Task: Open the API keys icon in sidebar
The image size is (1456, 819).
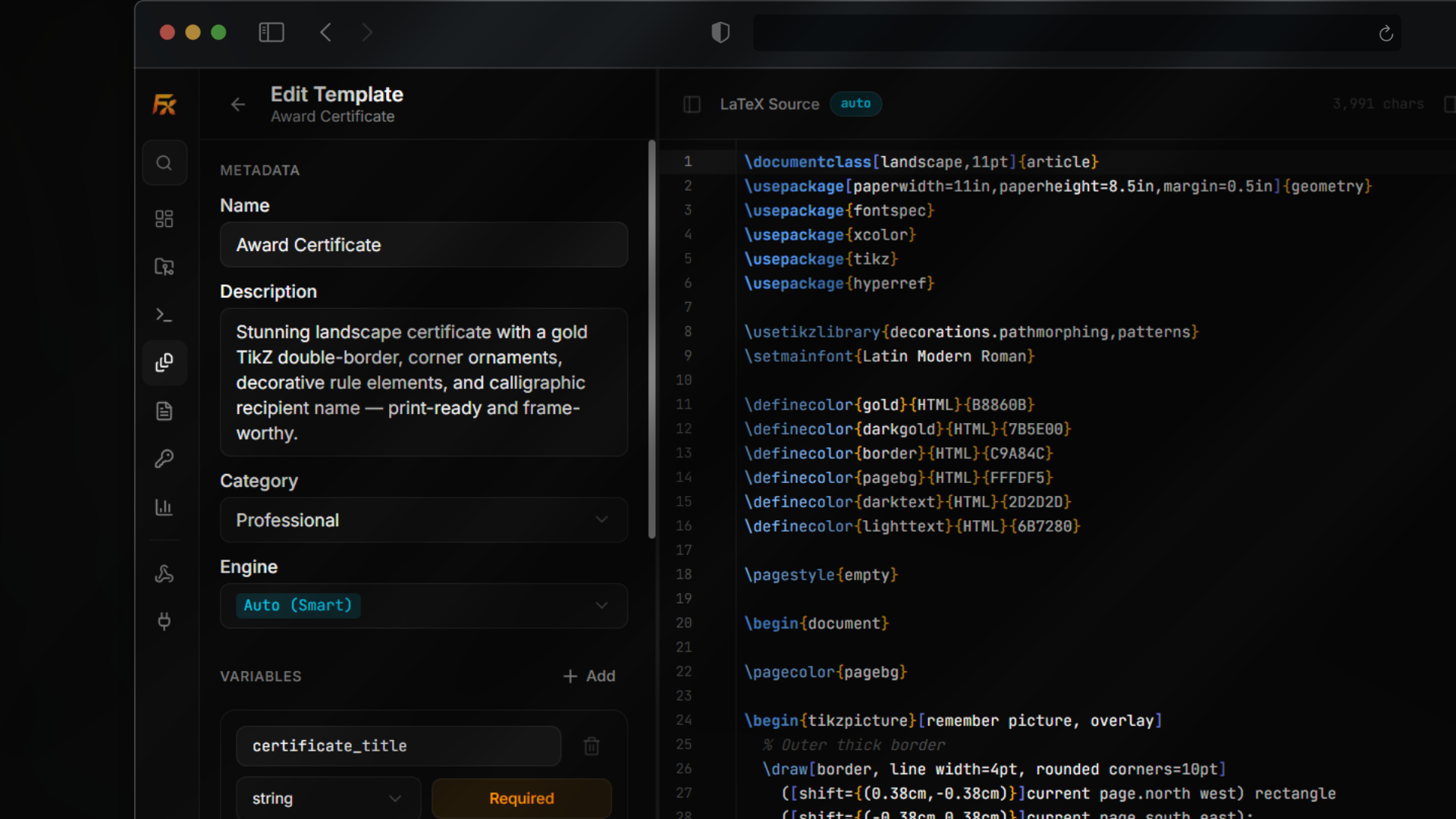Action: coord(164,459)
